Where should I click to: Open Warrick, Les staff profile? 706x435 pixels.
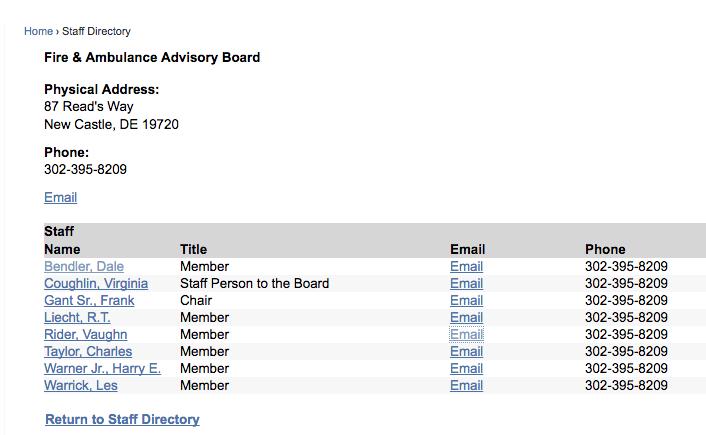pos(81,385)
